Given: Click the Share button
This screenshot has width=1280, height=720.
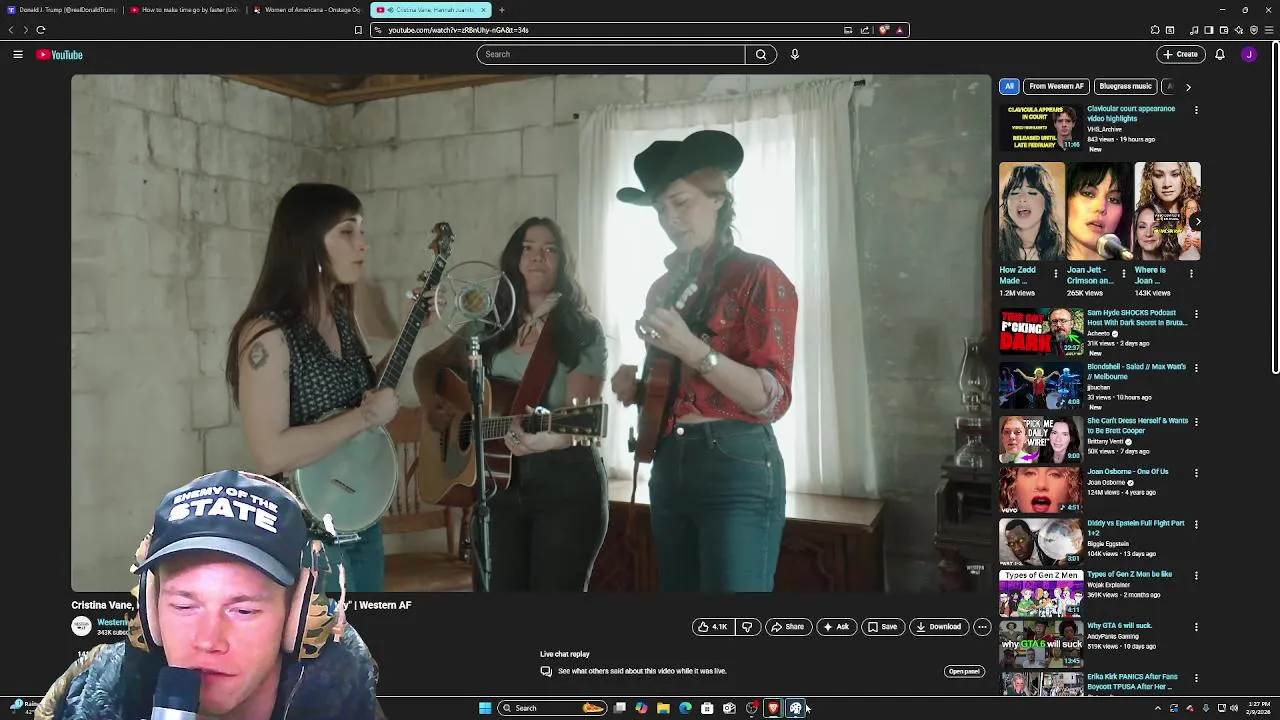Looking at the screenshot, I should 787,627.
